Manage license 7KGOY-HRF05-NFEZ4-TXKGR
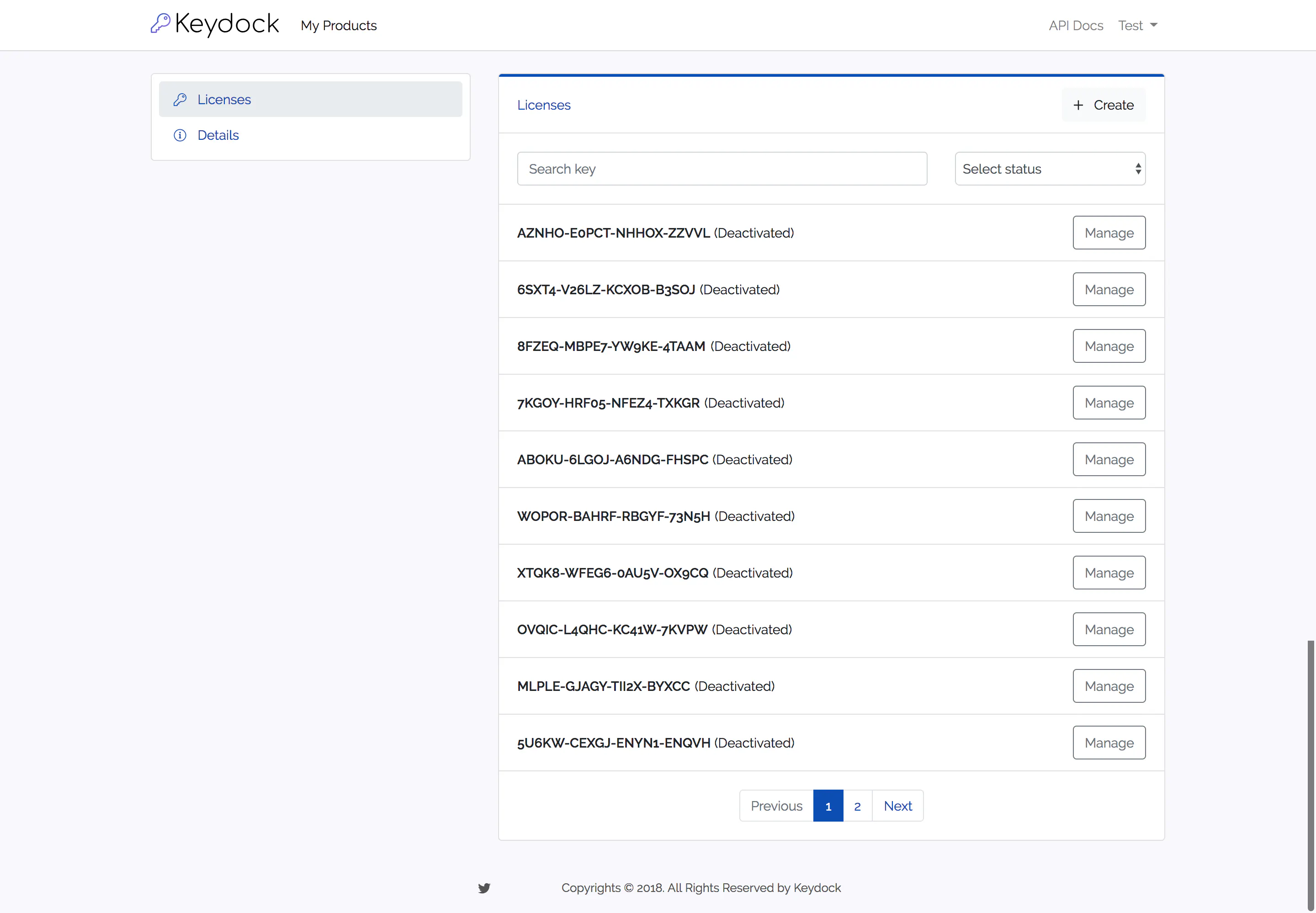This screenshot has width=1316, height=913. (1109, 403)
